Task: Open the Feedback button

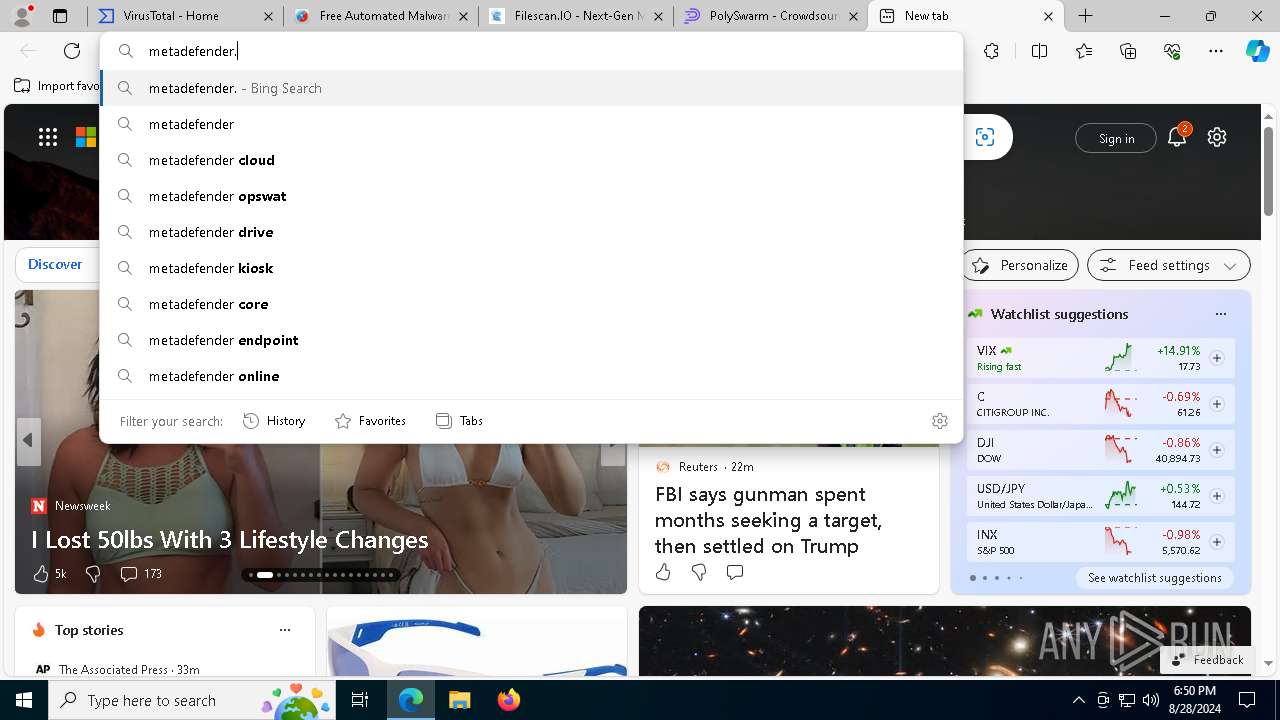Action: tap(1206, 660)
